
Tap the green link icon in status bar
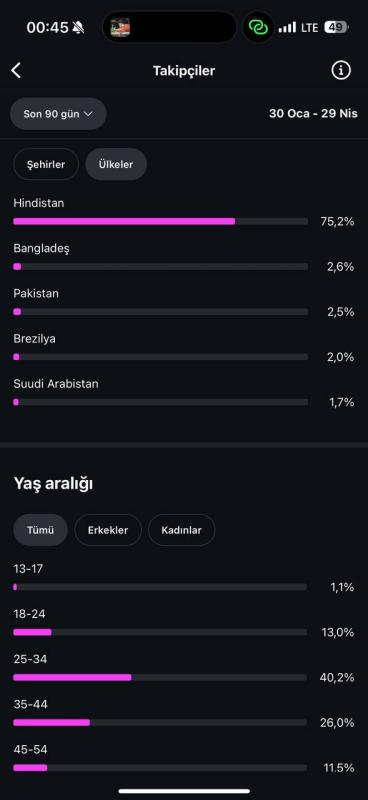coord(258,27)
